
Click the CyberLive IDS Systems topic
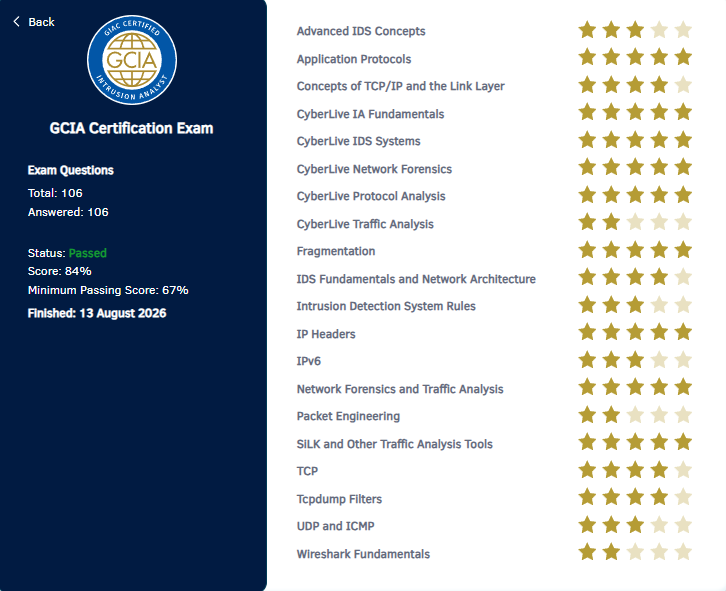coord(358,141)
